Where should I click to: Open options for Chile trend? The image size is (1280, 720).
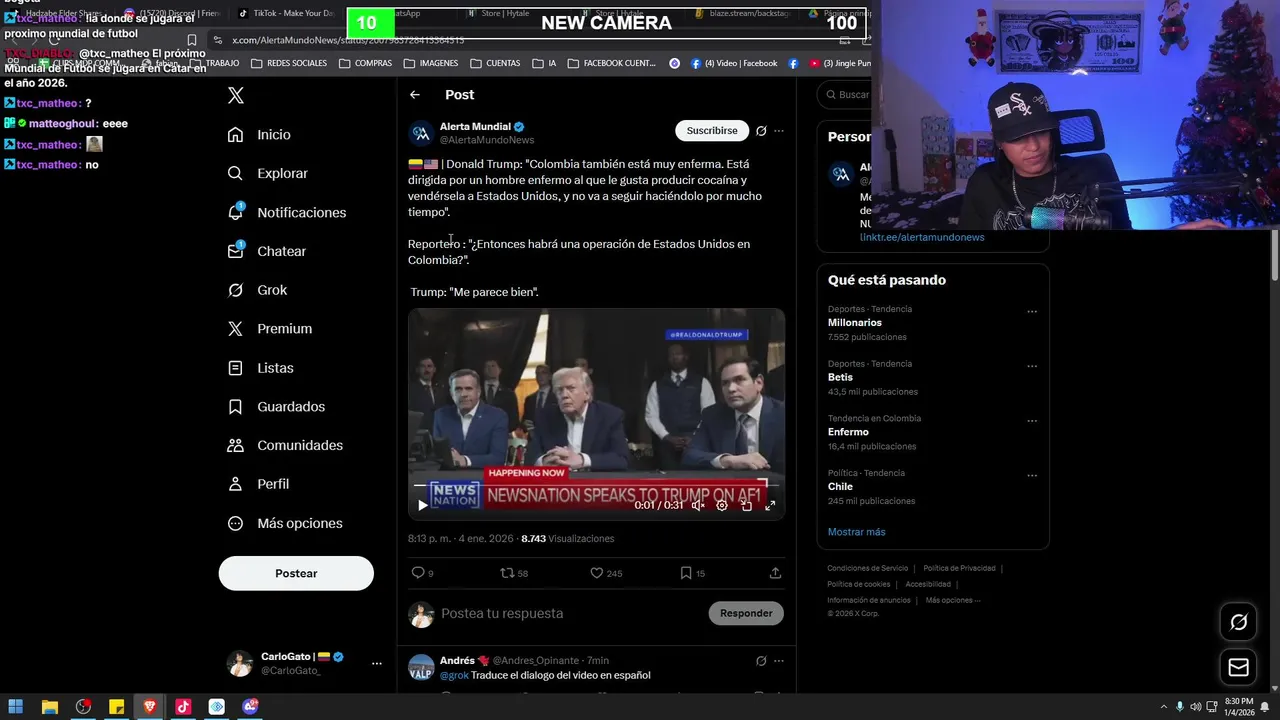coord(1032,476)
